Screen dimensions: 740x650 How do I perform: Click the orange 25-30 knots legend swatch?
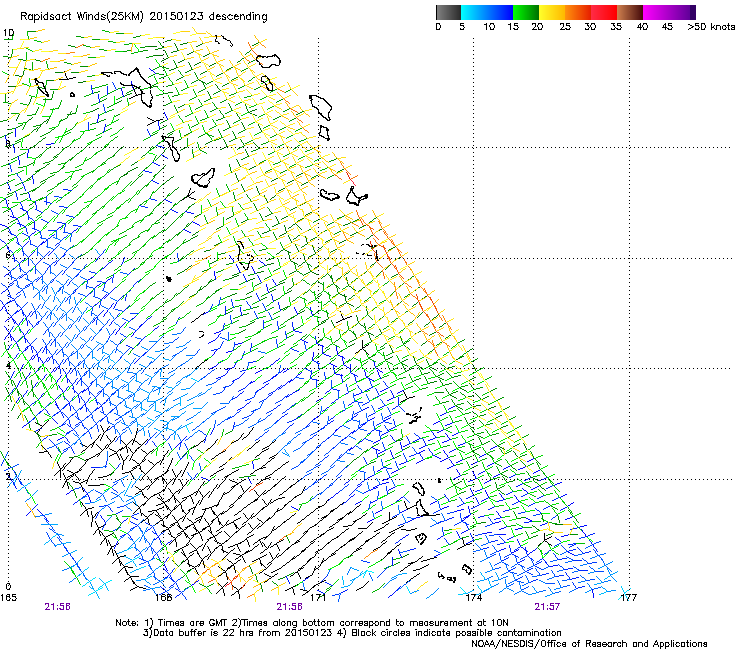(578, 12)
